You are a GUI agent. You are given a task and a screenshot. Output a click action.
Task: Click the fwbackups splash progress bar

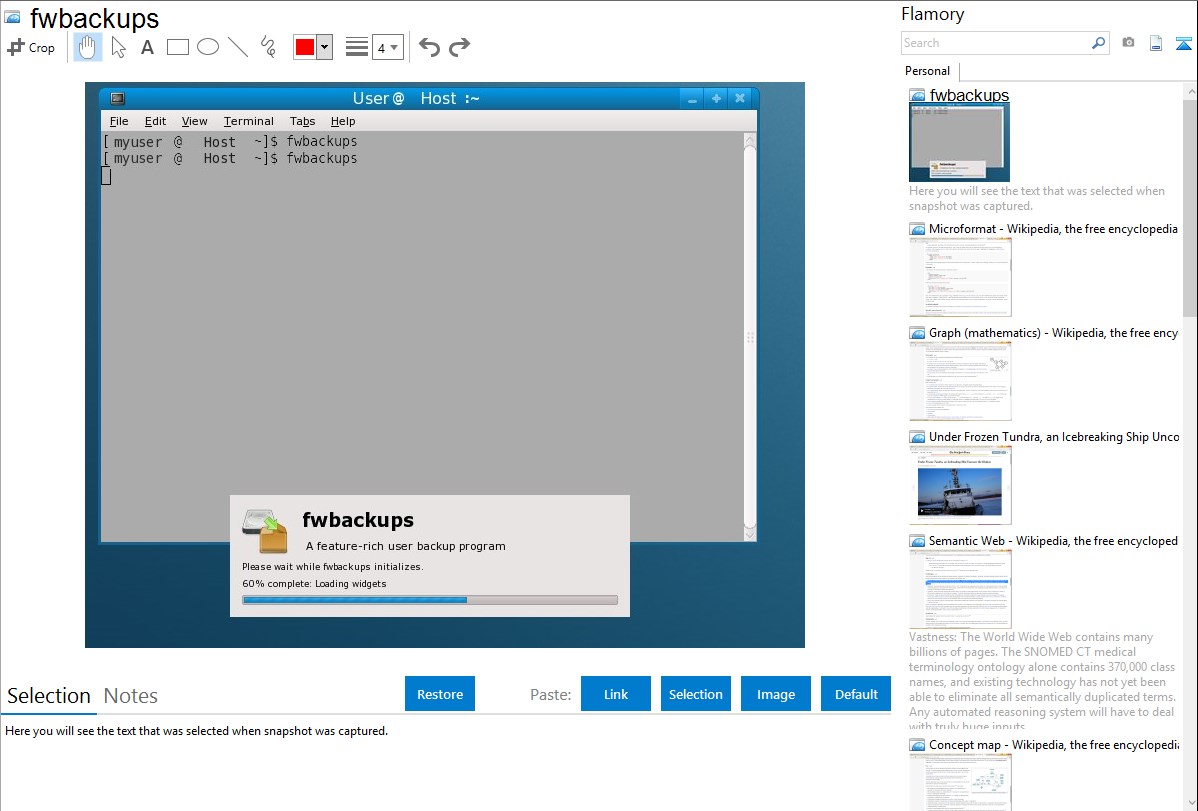[429, 600]
